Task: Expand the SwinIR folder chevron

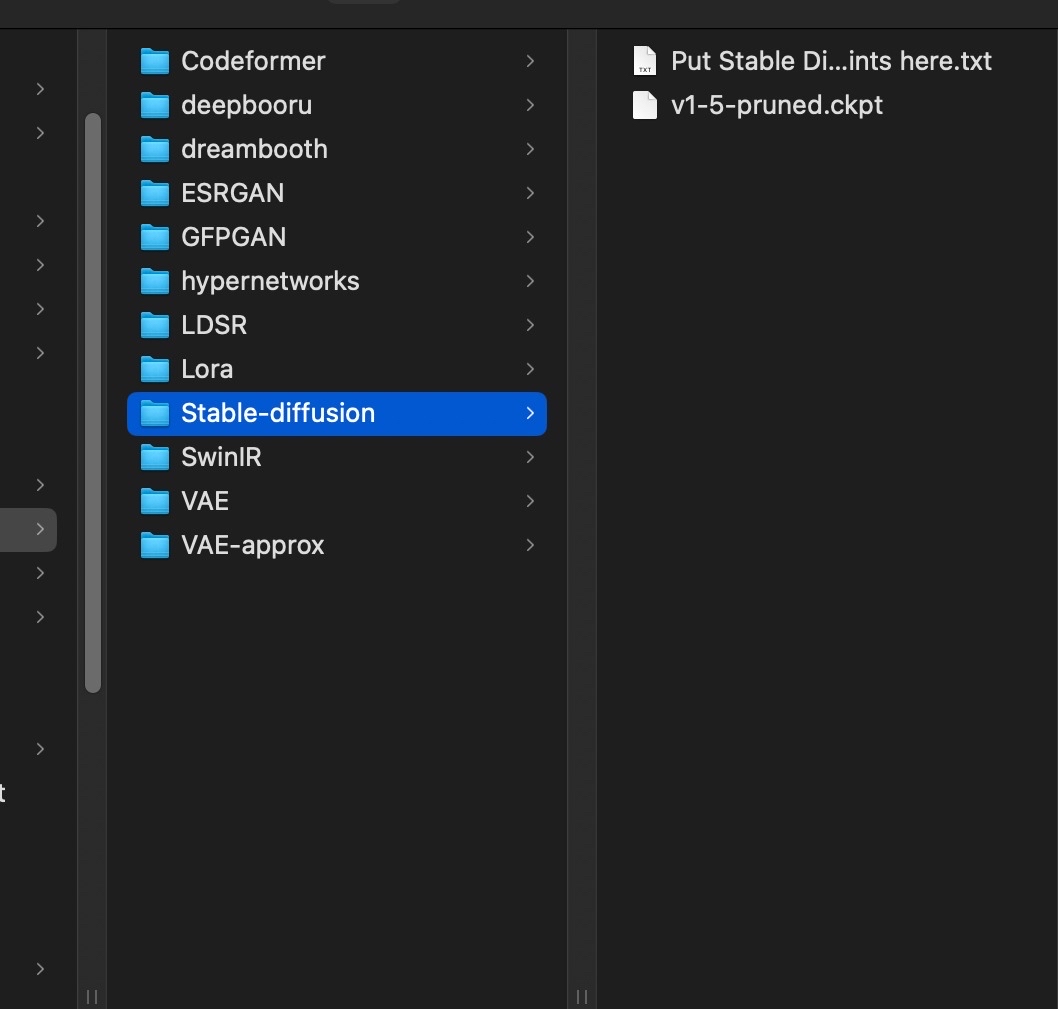Action: (530, 458)
